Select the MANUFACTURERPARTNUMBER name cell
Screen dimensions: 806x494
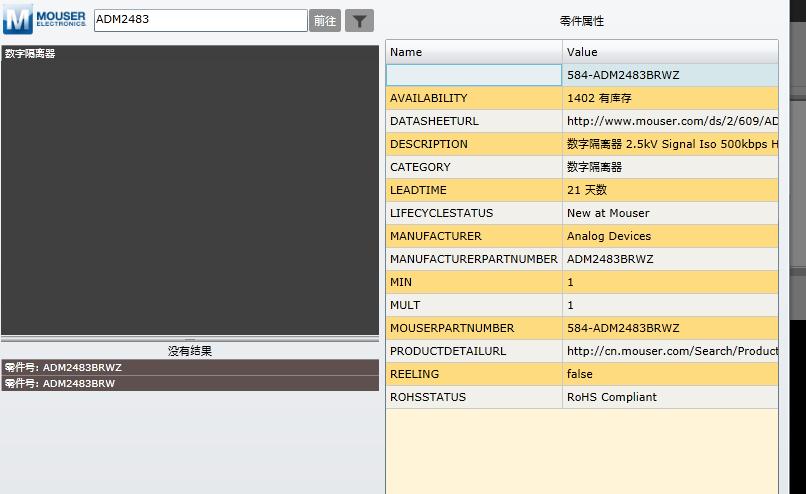[x=474, y=259]
